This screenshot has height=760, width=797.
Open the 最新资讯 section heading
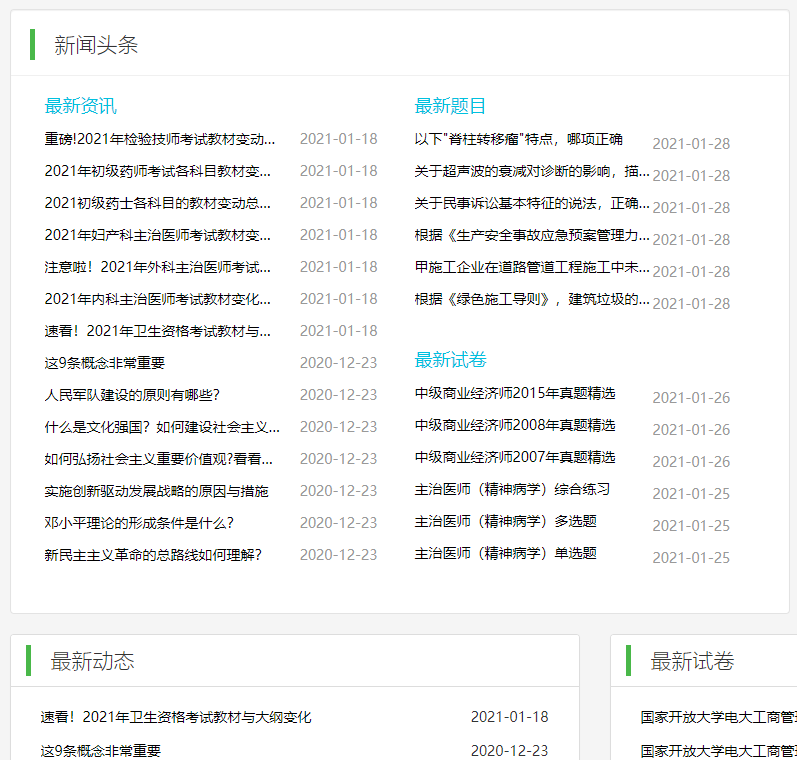click(80, 106)
